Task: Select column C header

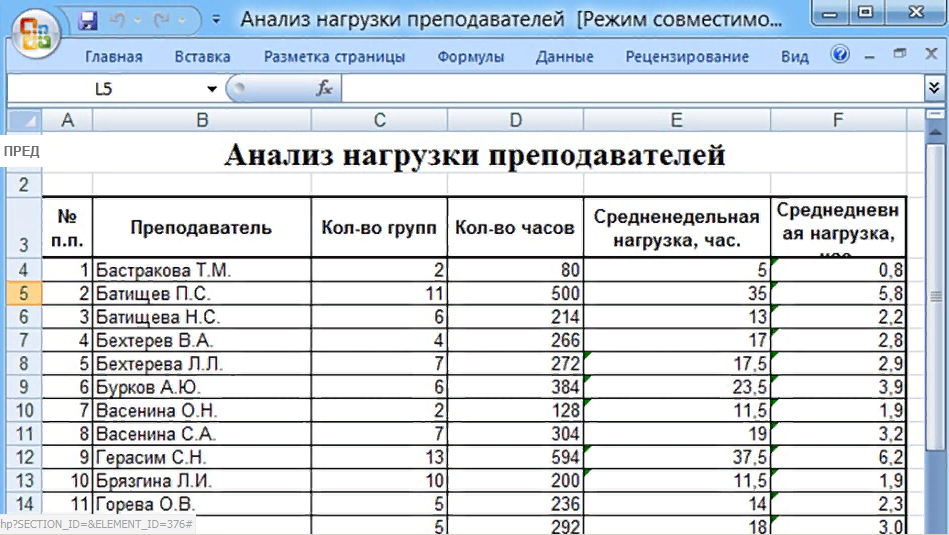Action: (379, 121)
